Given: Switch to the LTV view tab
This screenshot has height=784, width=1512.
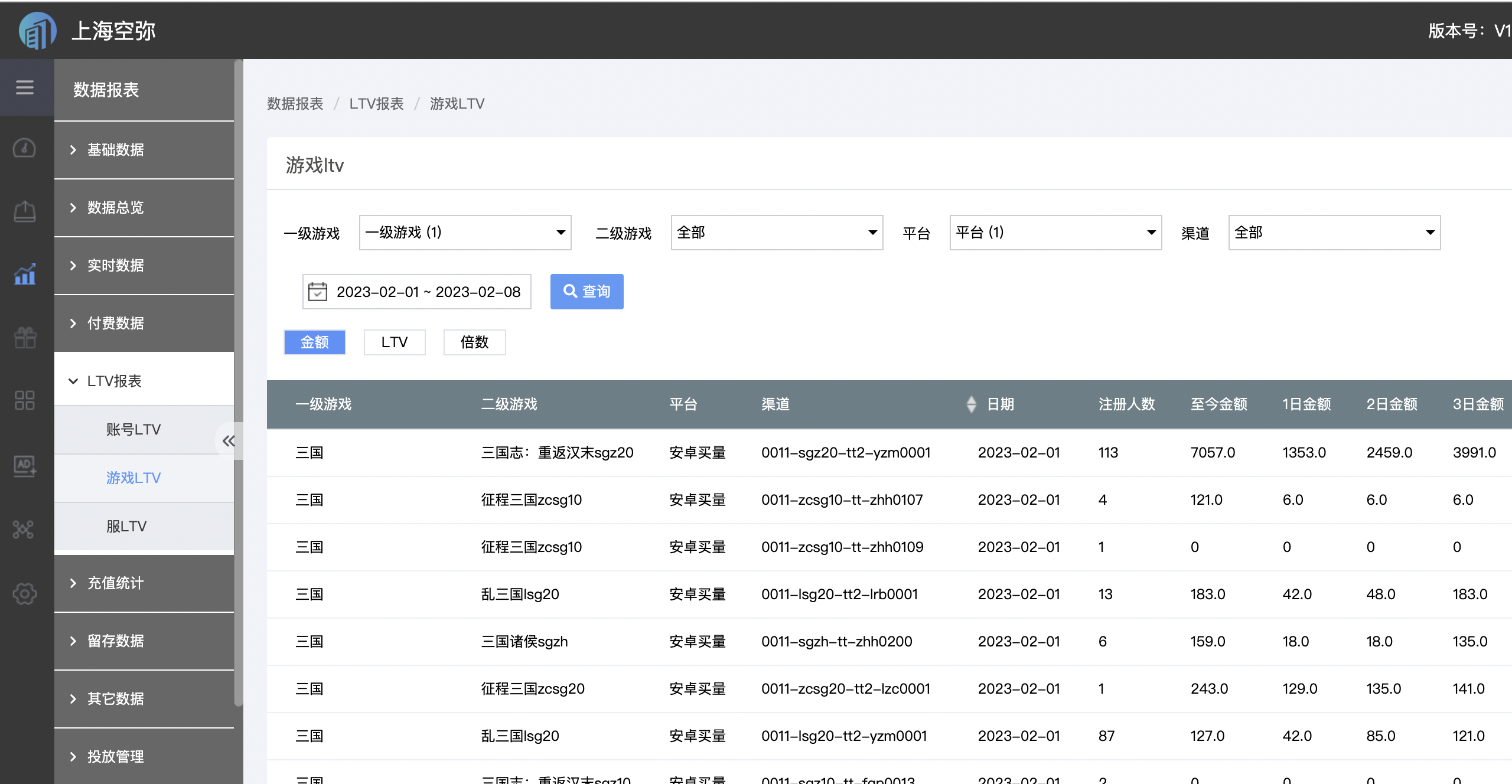Looking at the screenshot, I should (395, 342).
